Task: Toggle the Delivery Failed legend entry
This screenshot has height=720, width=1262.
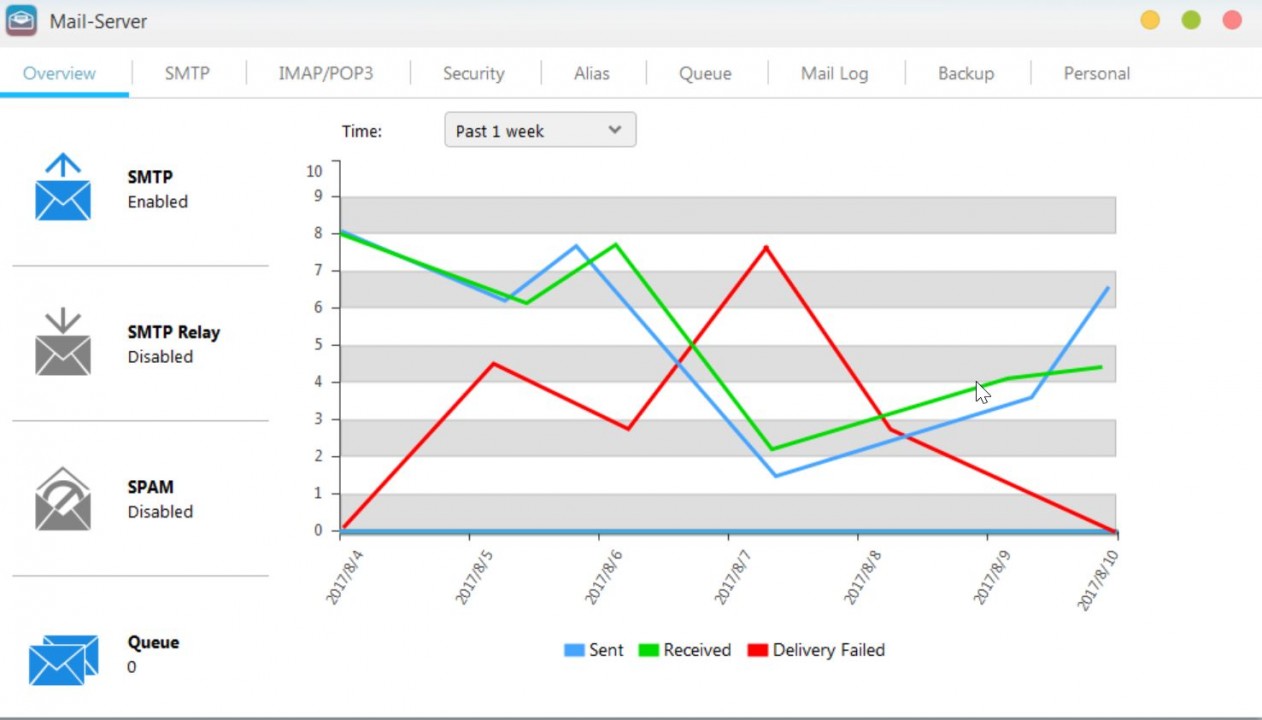Action: [x=816, y=650]
